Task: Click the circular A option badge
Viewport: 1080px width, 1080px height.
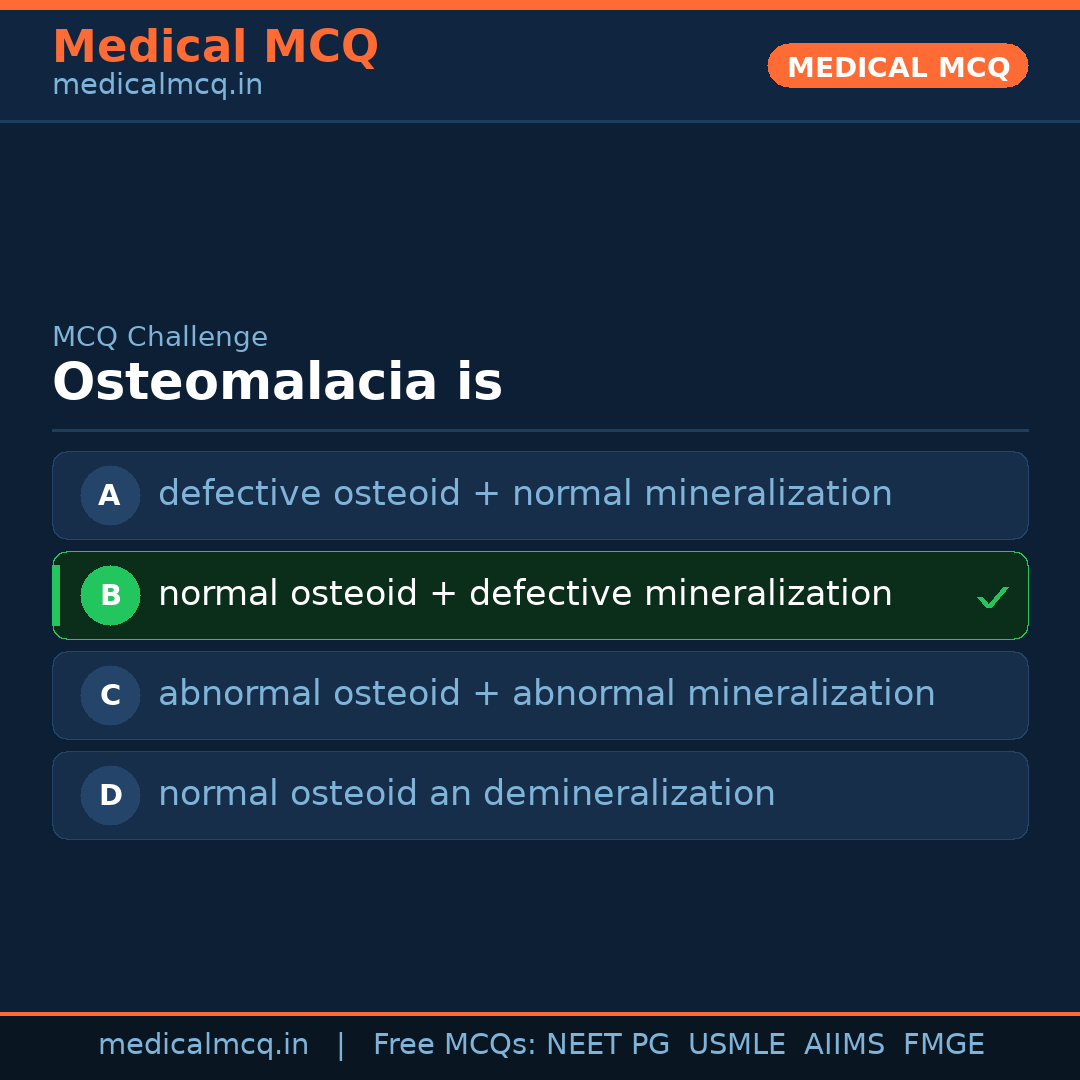Action: [110, 495]
